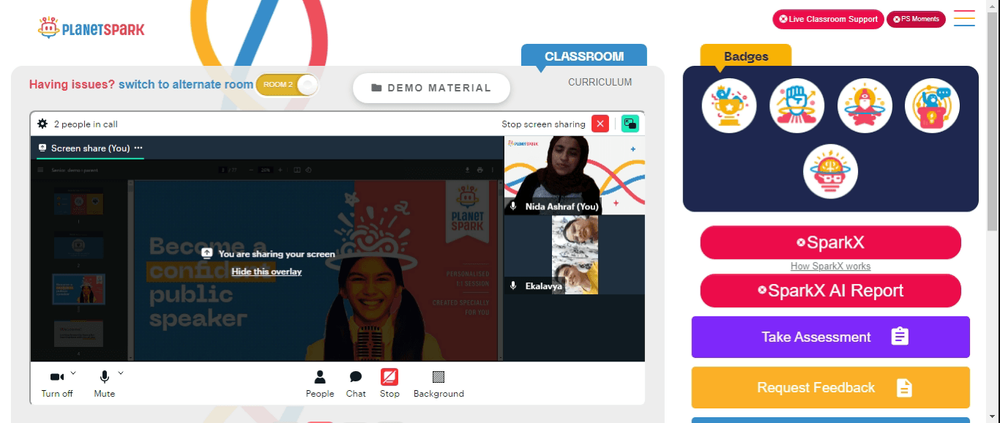Click the Hide this overlay link

tap(267, 272)
